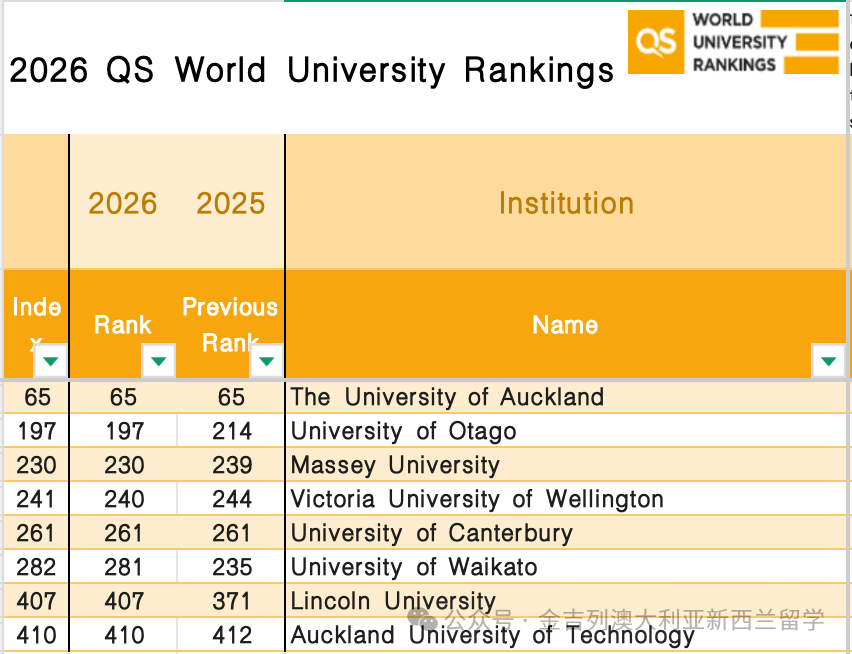The width and height of the screenshot is (852, 654).
Task: Select Rank 65 for University of Auckland
Action: 123,397
